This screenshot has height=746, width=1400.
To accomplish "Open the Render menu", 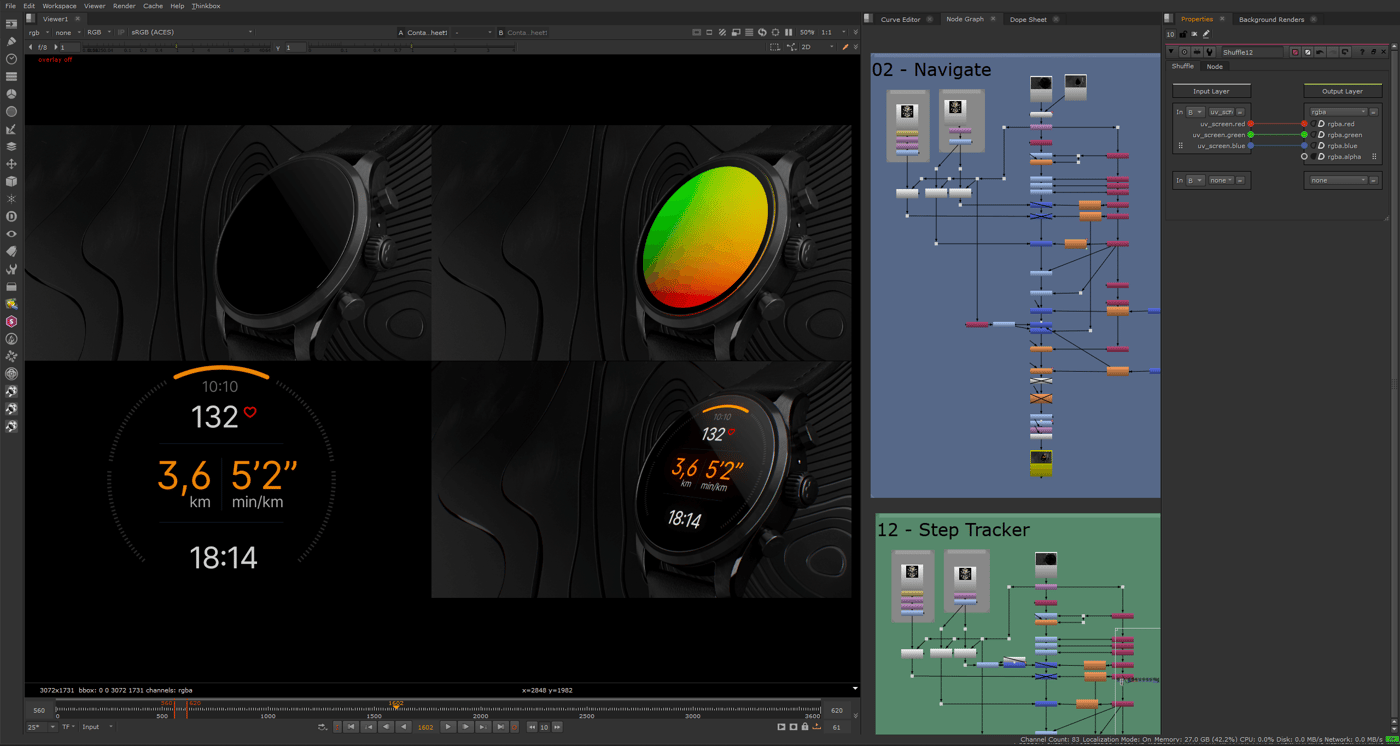I will tap(124, 6).
